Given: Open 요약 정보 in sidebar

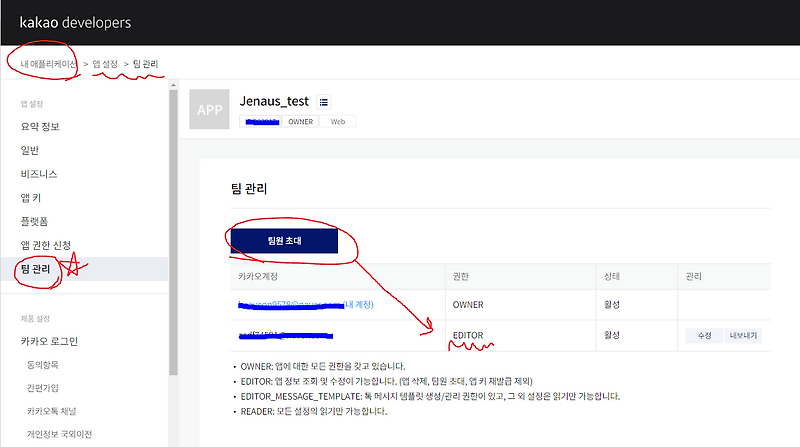Looking at the screenshot, I should [40, 127].
